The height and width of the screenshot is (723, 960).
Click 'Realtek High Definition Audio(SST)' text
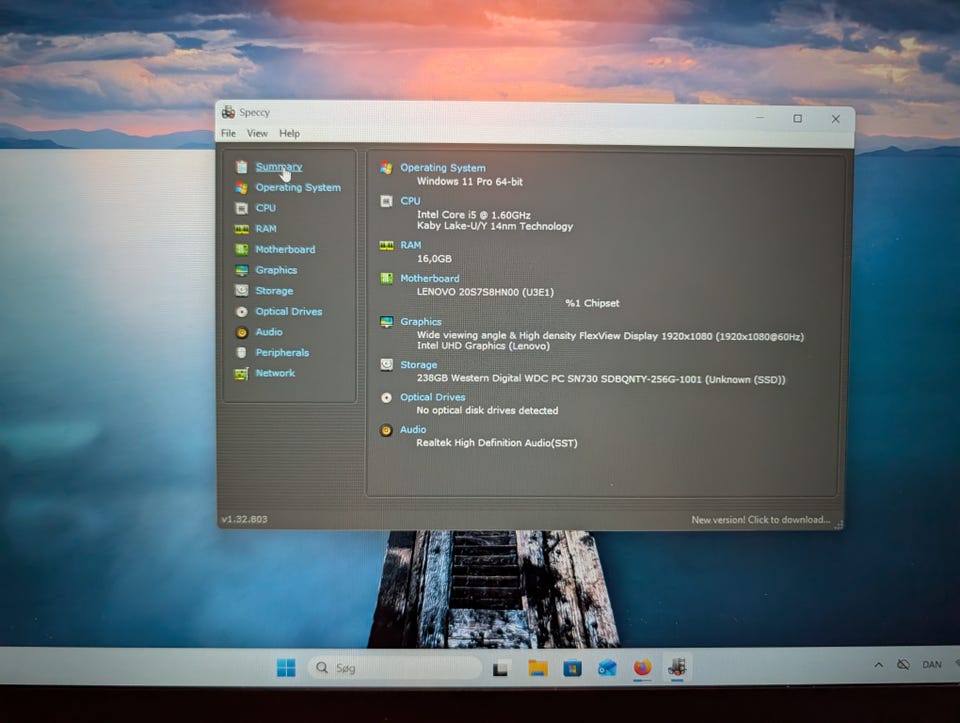point(497,443)
